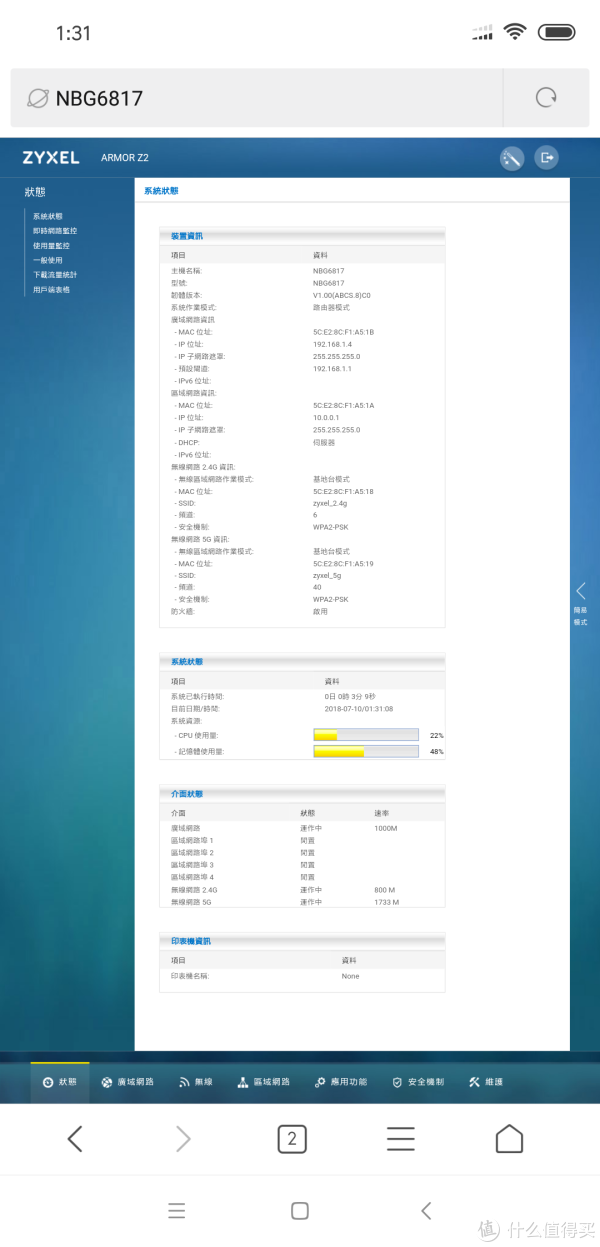The image size is (600, 1247).
Task: Switch to the 區域網路 bottom tab
Action: pyautogui.click(x=264, y=1082)
